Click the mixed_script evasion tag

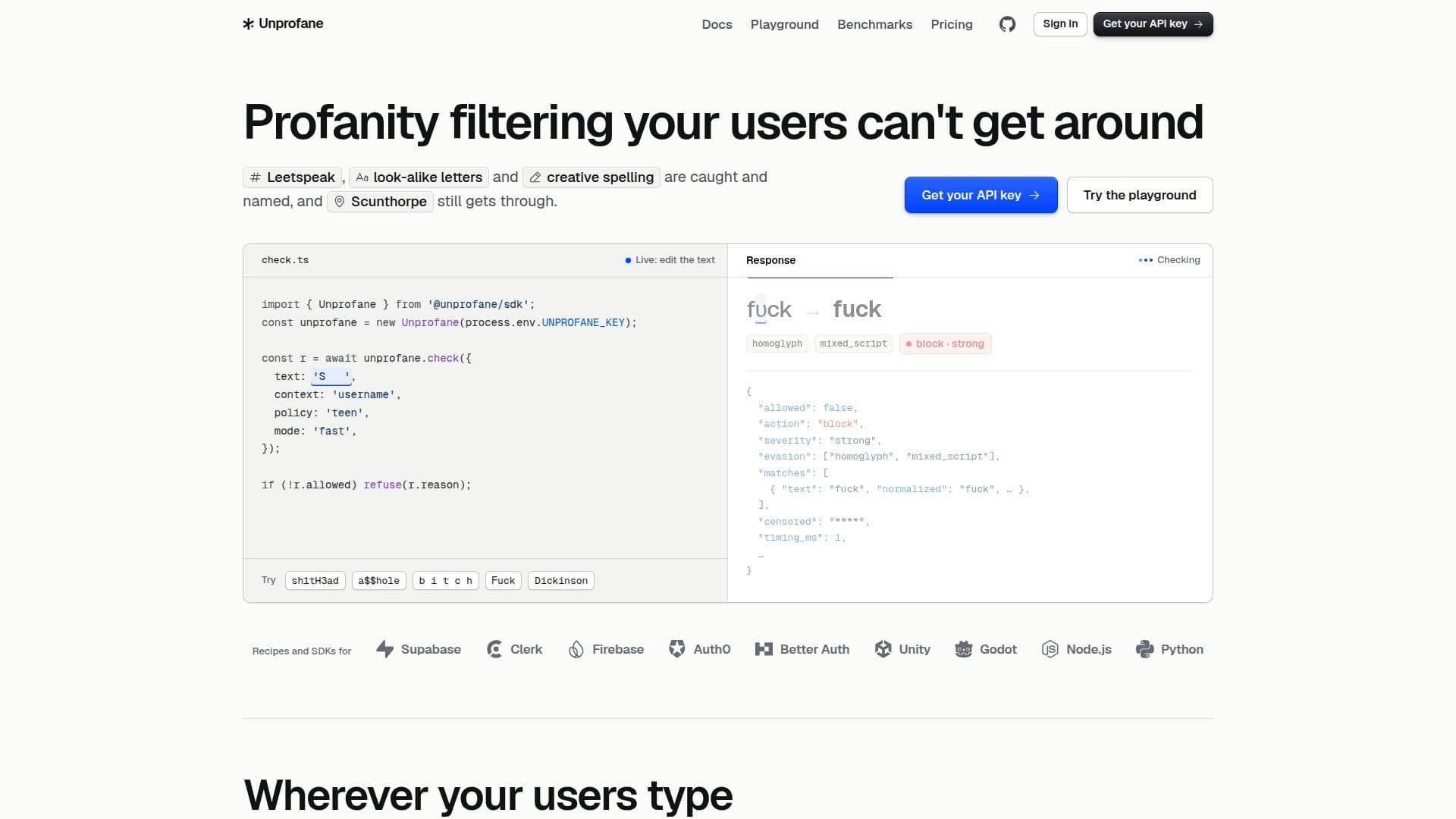[x=853, y=344]
